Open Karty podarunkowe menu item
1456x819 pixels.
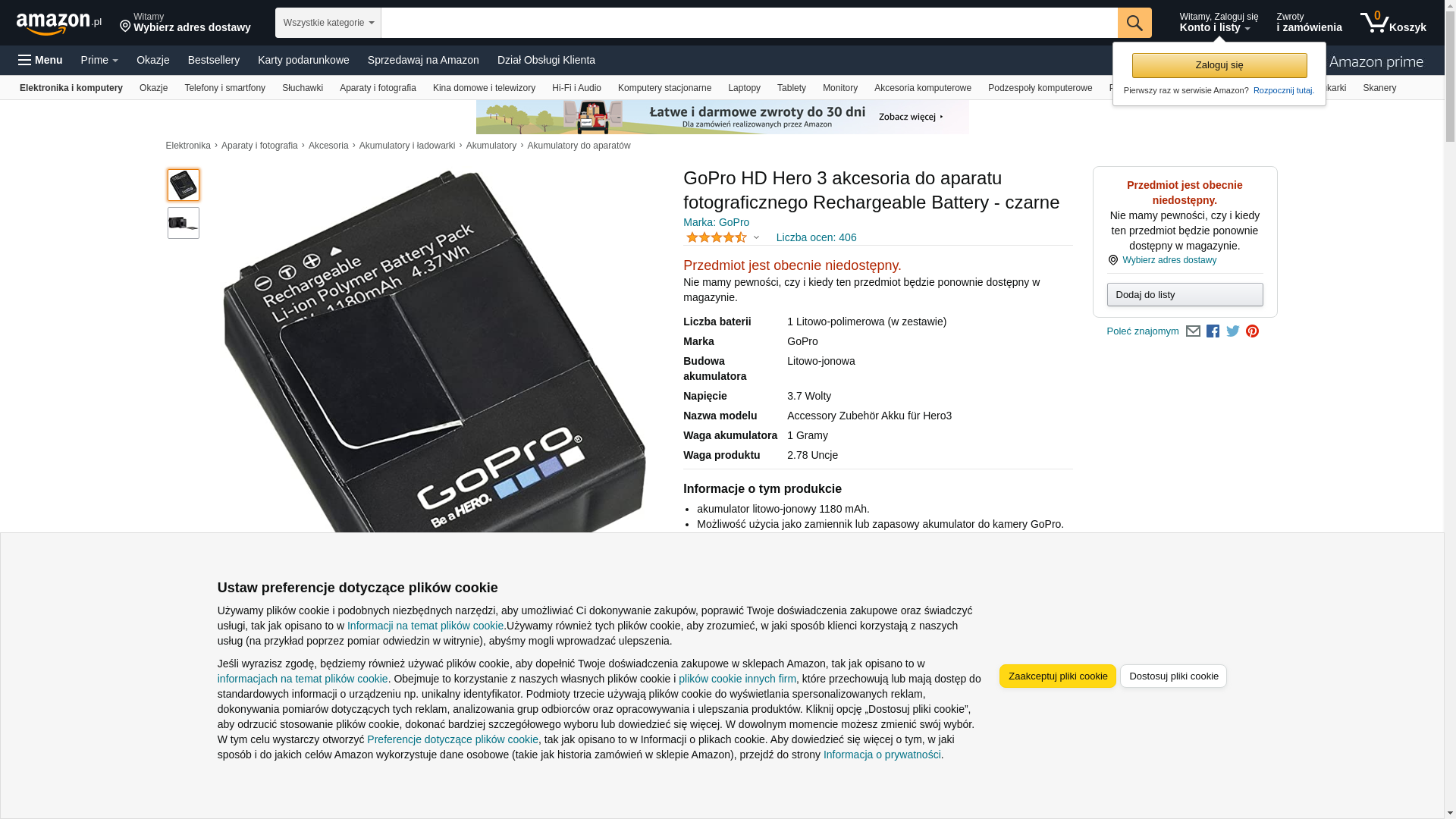(303, 60)
